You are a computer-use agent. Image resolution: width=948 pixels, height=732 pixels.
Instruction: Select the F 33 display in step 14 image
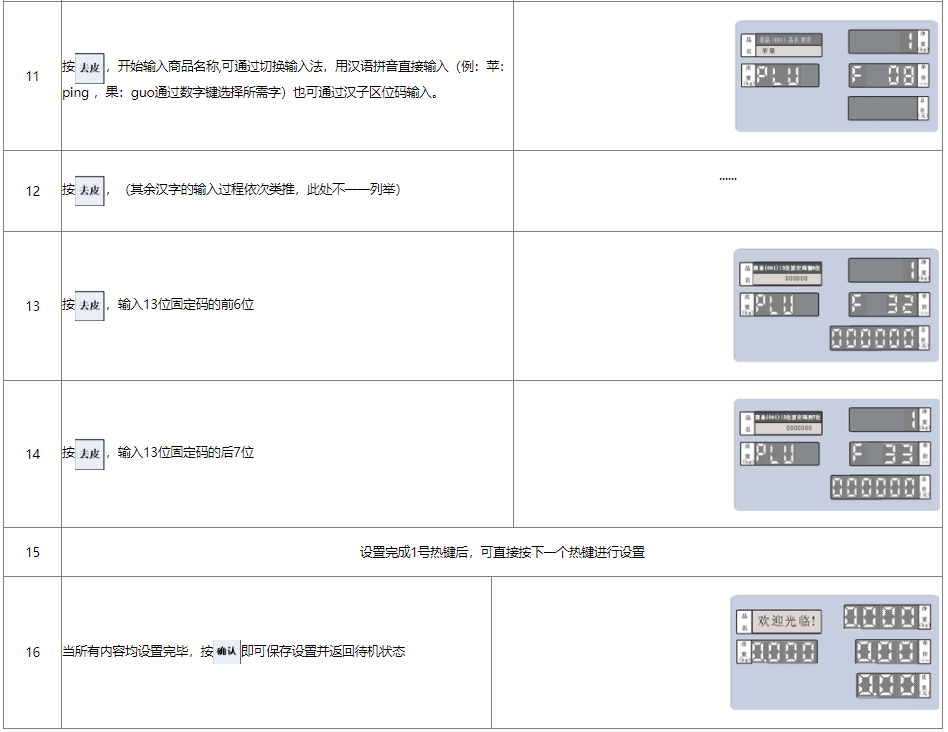pos(883,453)
